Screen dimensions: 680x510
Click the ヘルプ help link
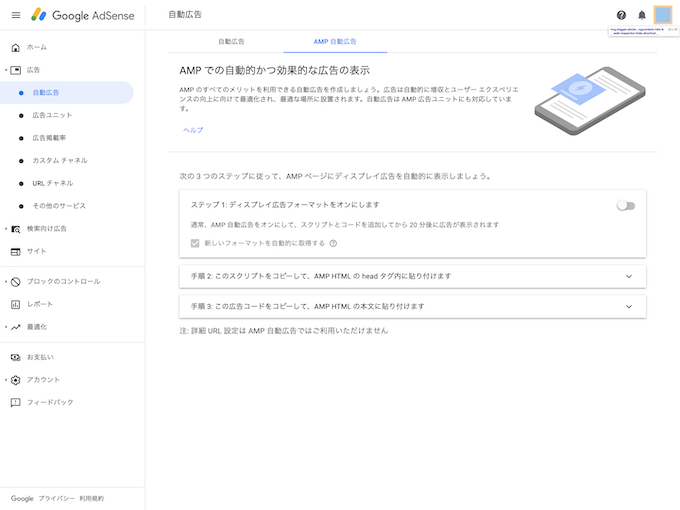[x=193, y=130]
